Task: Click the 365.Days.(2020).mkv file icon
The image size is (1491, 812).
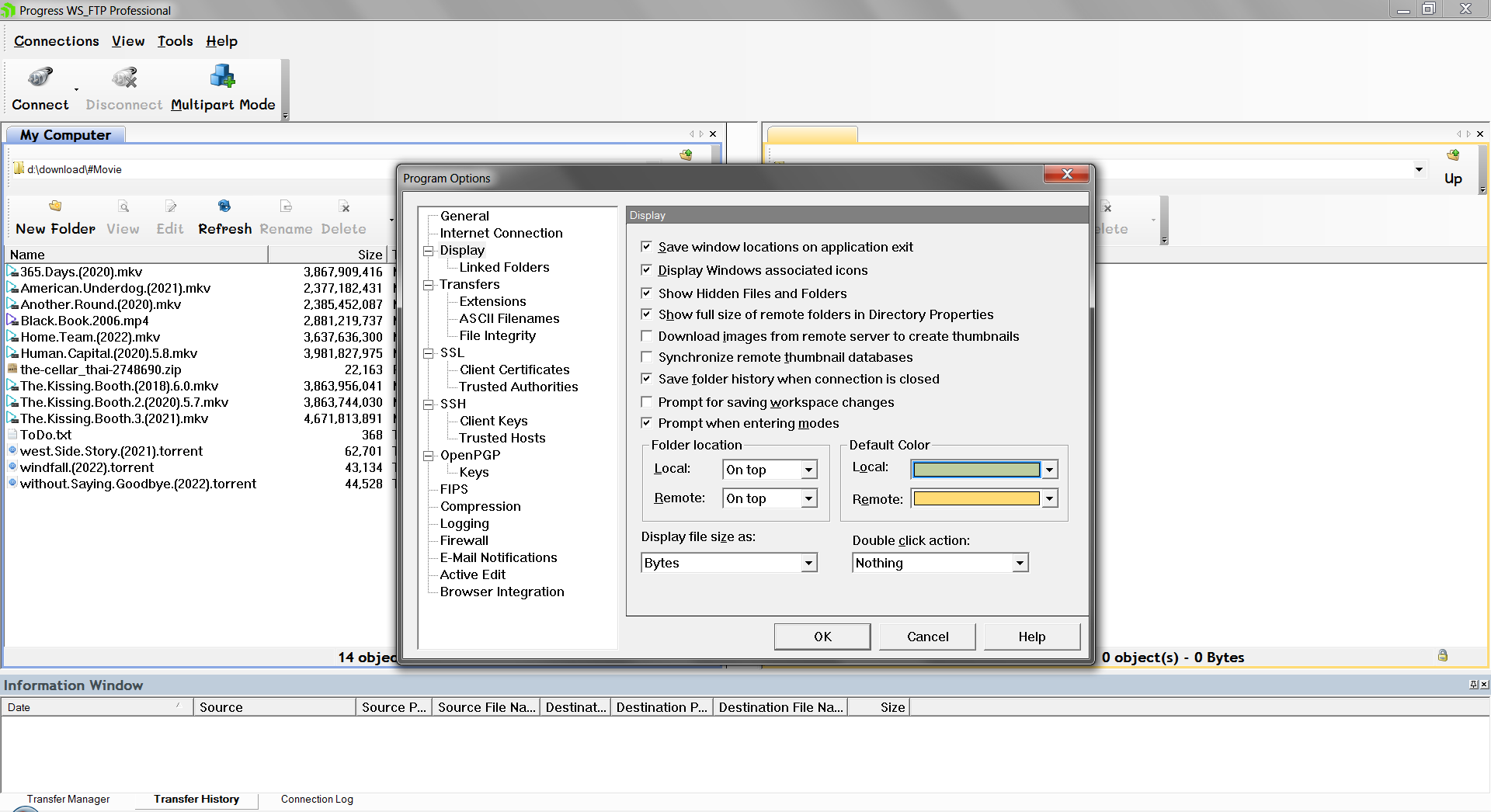Action: [x=12, y=272]
